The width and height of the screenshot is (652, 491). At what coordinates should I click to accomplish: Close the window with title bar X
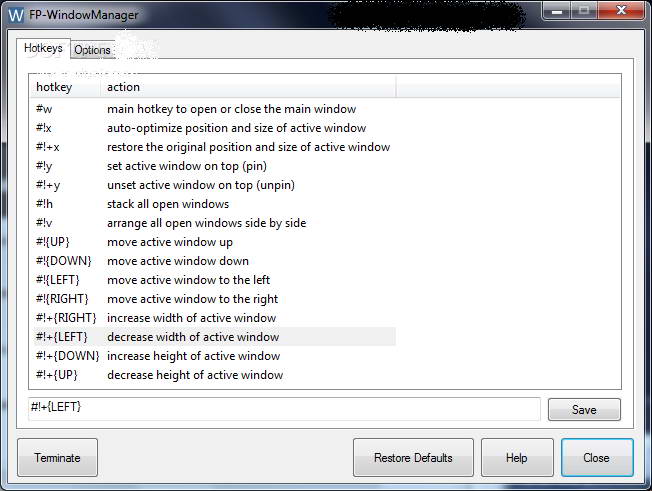(621, 10)
